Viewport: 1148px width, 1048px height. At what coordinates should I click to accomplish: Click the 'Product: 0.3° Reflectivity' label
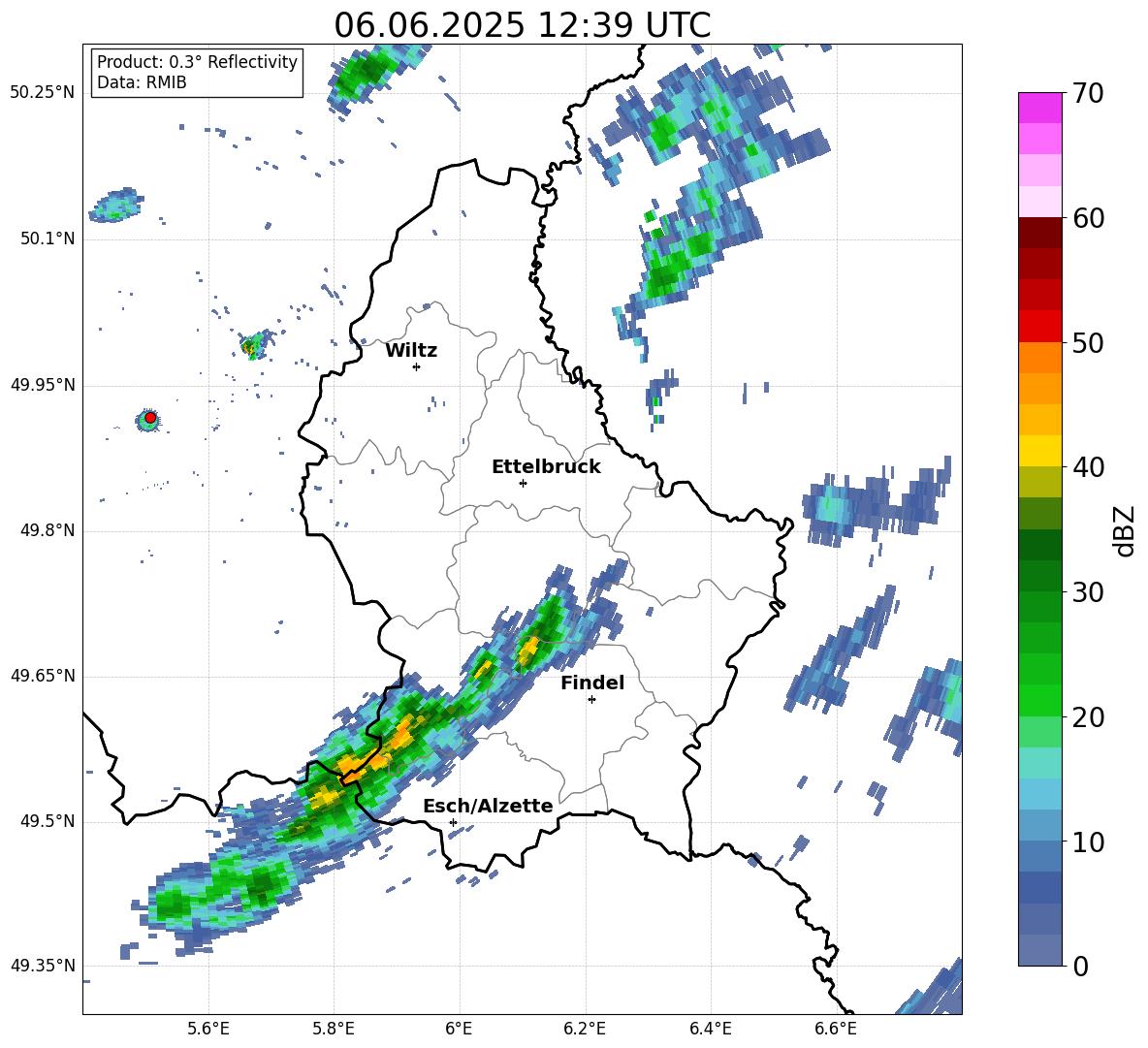(x=197, y=62)
